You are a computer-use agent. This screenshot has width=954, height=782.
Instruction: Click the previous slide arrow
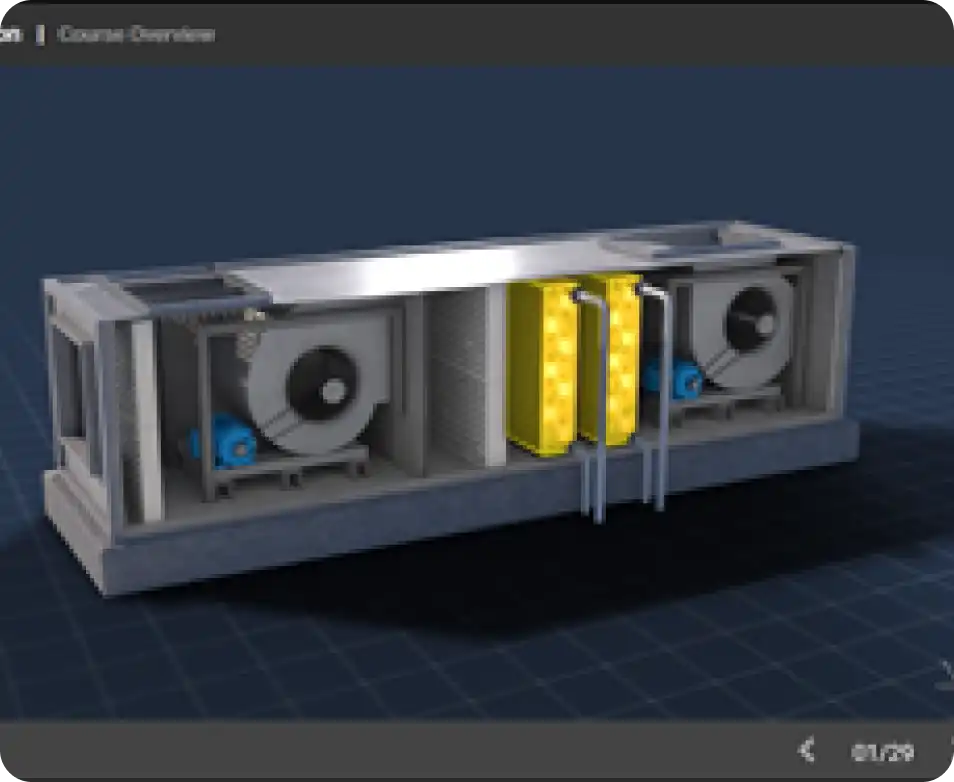pyautogui.click(x=807, y=749)
